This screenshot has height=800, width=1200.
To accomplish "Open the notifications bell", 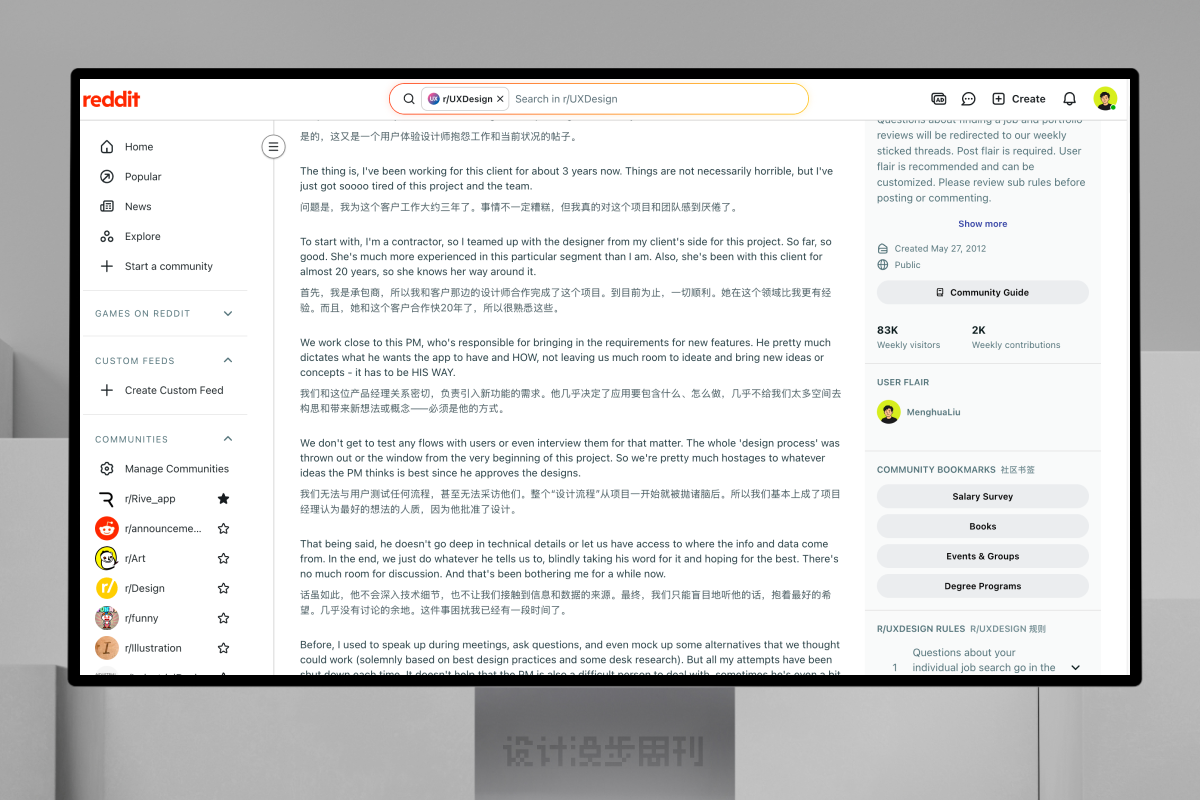I will click(x=1069, y=99).
